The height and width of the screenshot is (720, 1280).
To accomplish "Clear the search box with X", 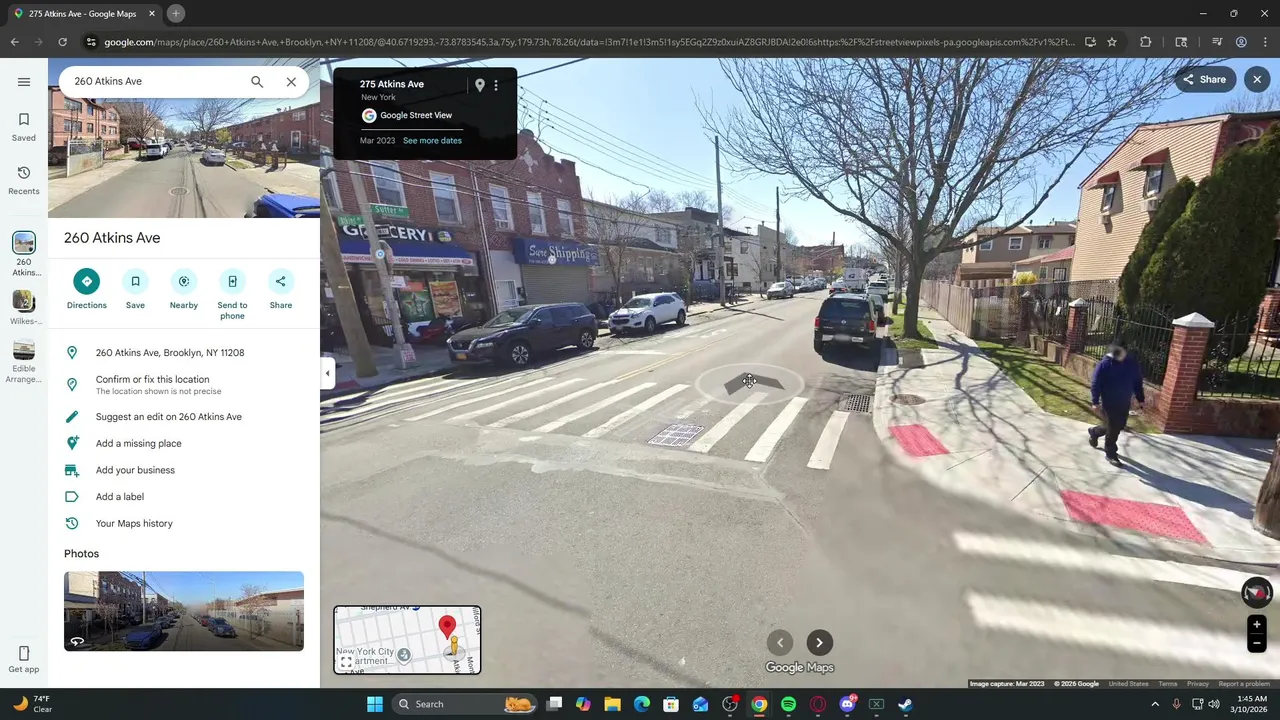I will tap(291, 81).
